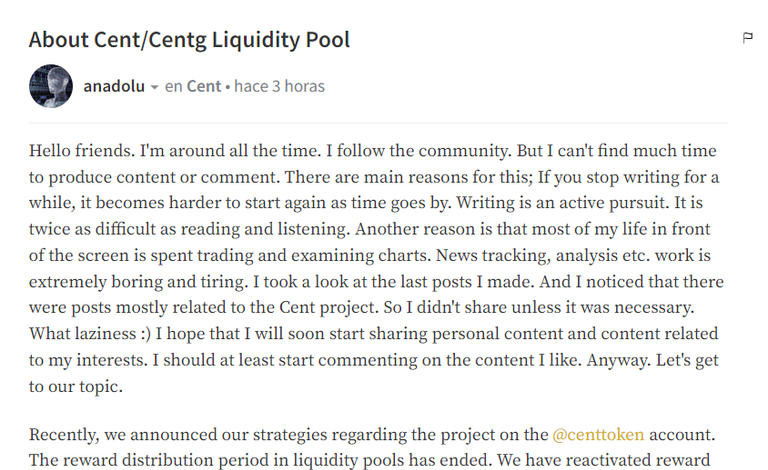Click the words 'twice as difficult'
This screenshot has width=768, height=470.
click(x=93, y=229)
